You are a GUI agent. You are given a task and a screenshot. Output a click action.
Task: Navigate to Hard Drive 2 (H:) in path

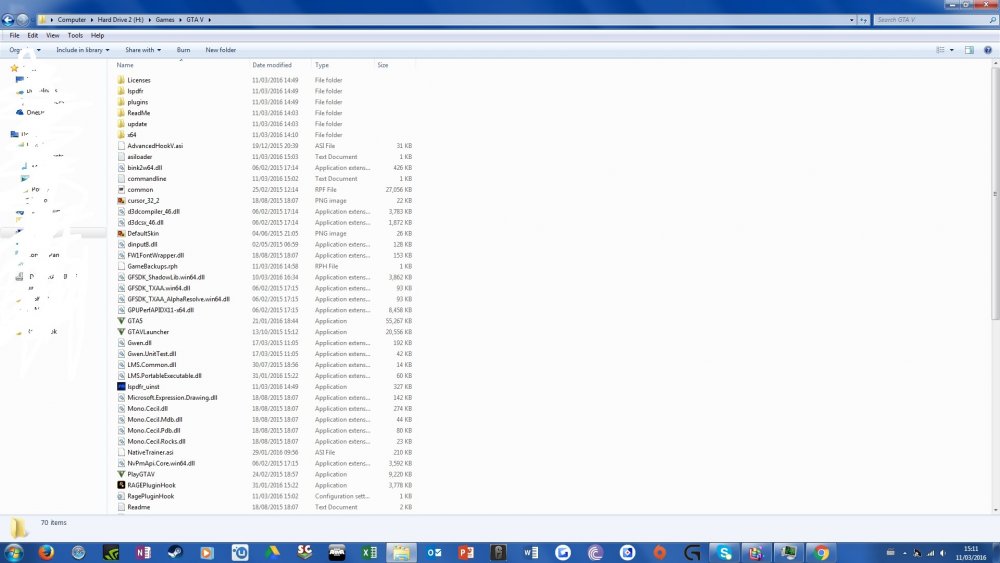point(121,20)
